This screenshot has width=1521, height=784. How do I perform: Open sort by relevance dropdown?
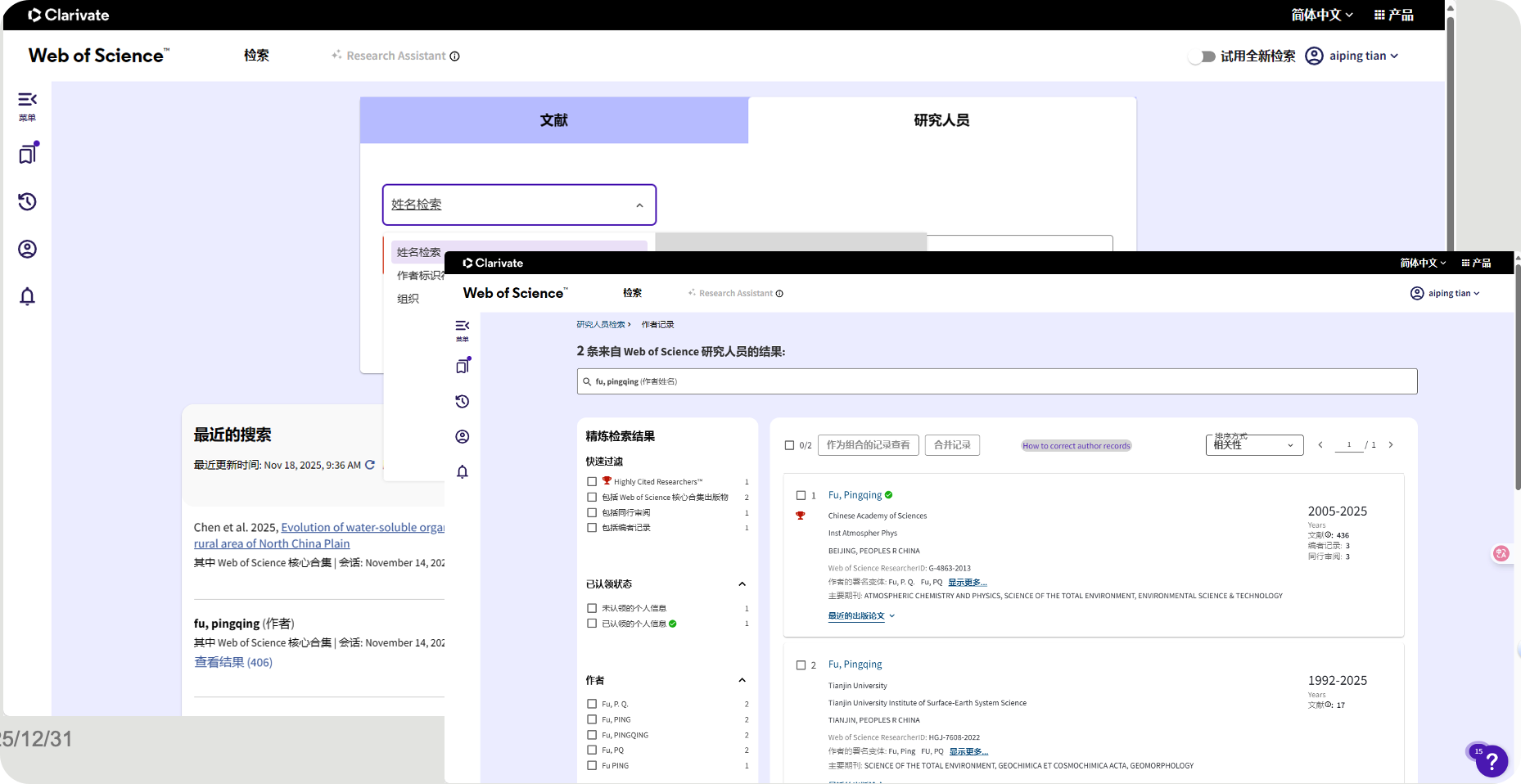pyautogui.click(x=1254, y=445)
